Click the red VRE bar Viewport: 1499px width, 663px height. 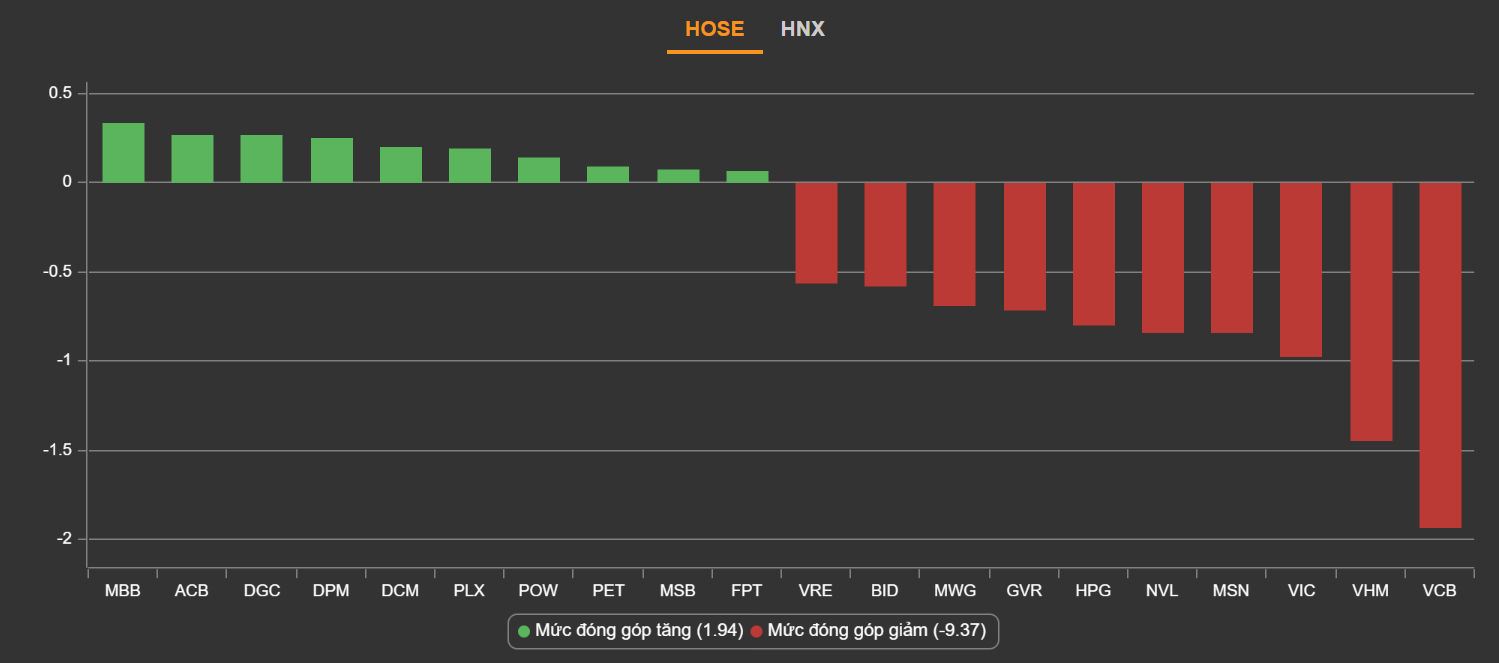[x=816, y=233]
